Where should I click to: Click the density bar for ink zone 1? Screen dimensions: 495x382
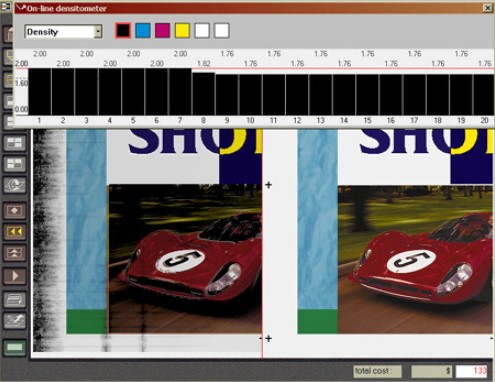(39, 92)
